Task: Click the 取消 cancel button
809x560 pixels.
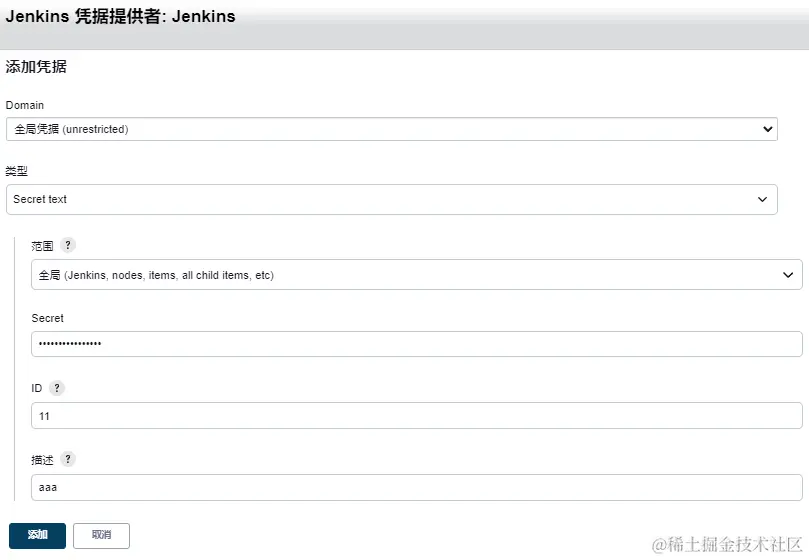Action: [101, 535]
